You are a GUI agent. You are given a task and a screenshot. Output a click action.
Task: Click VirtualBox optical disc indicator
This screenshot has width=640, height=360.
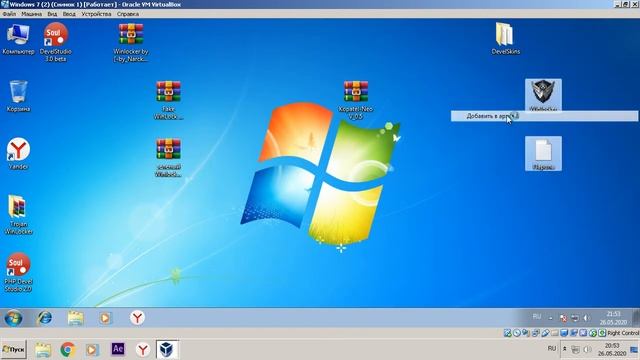[x=517, y=333]
